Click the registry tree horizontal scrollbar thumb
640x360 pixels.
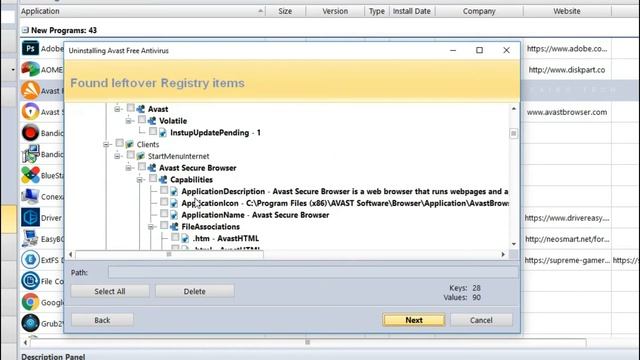coord(169,254)
